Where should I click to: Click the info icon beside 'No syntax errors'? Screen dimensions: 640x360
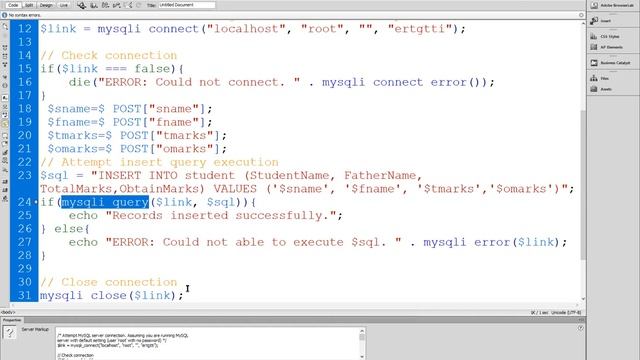pos(4,15)
